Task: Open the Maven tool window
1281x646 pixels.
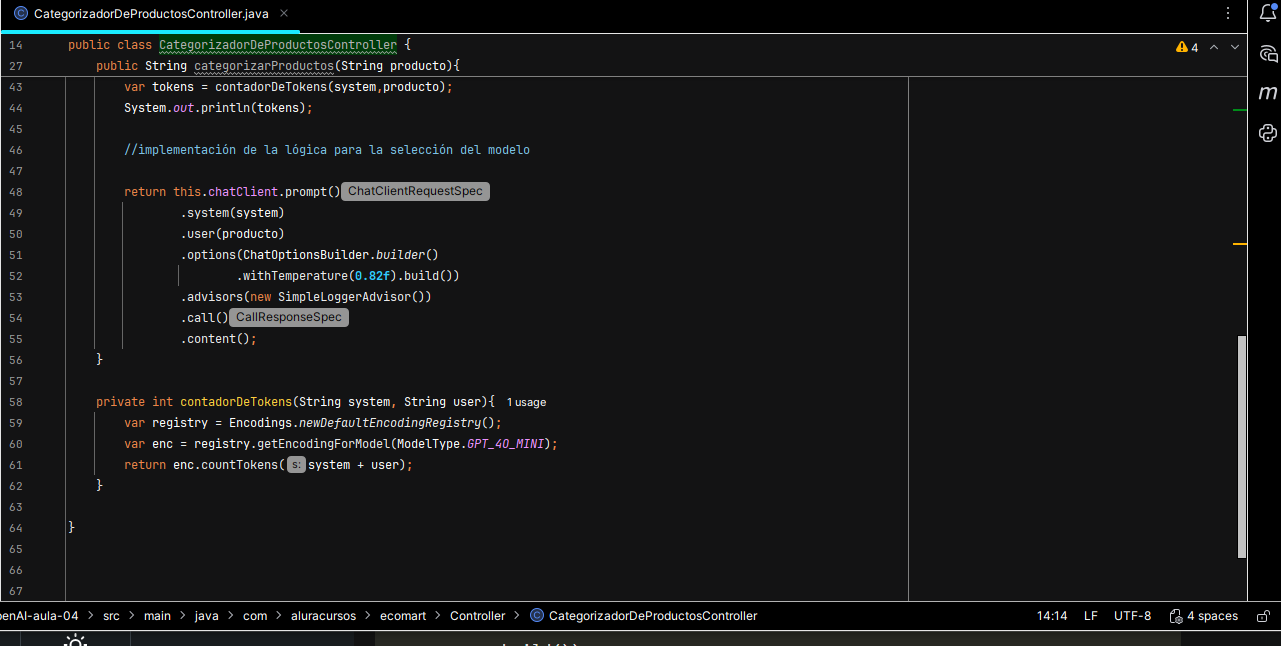Action: (x=1268, y=93)
